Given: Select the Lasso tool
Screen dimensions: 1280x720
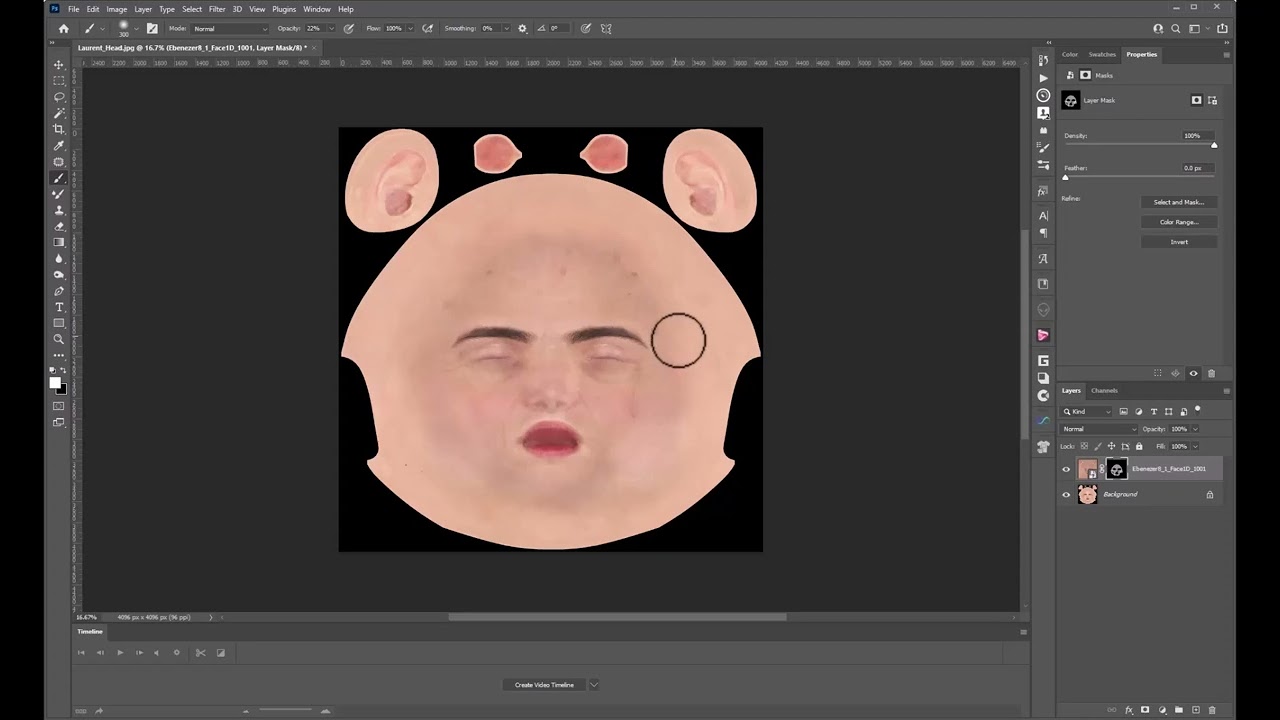Looking at the screenshot, I should tap(59, 97).
